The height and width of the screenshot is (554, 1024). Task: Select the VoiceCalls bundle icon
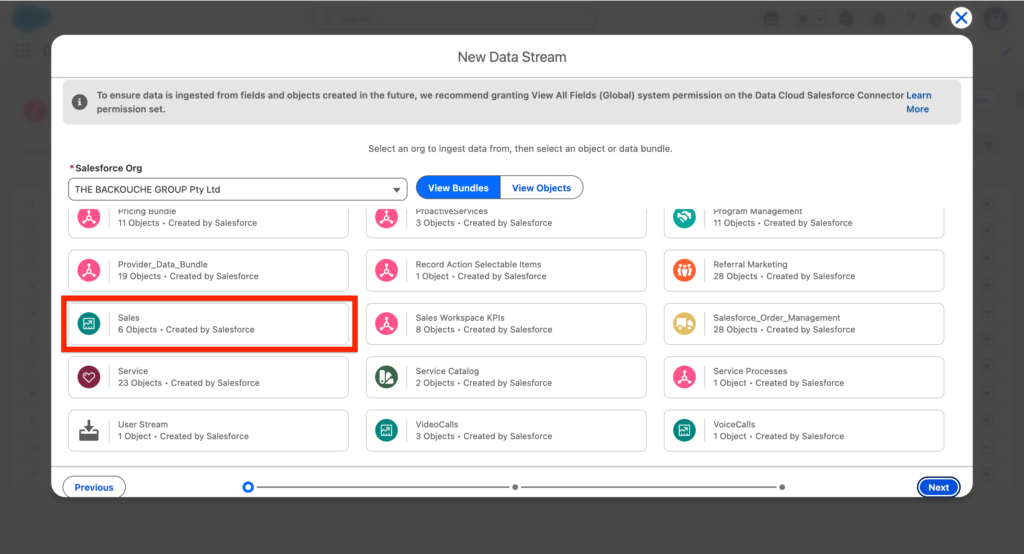pyautogui.click(x=684, y=430)
